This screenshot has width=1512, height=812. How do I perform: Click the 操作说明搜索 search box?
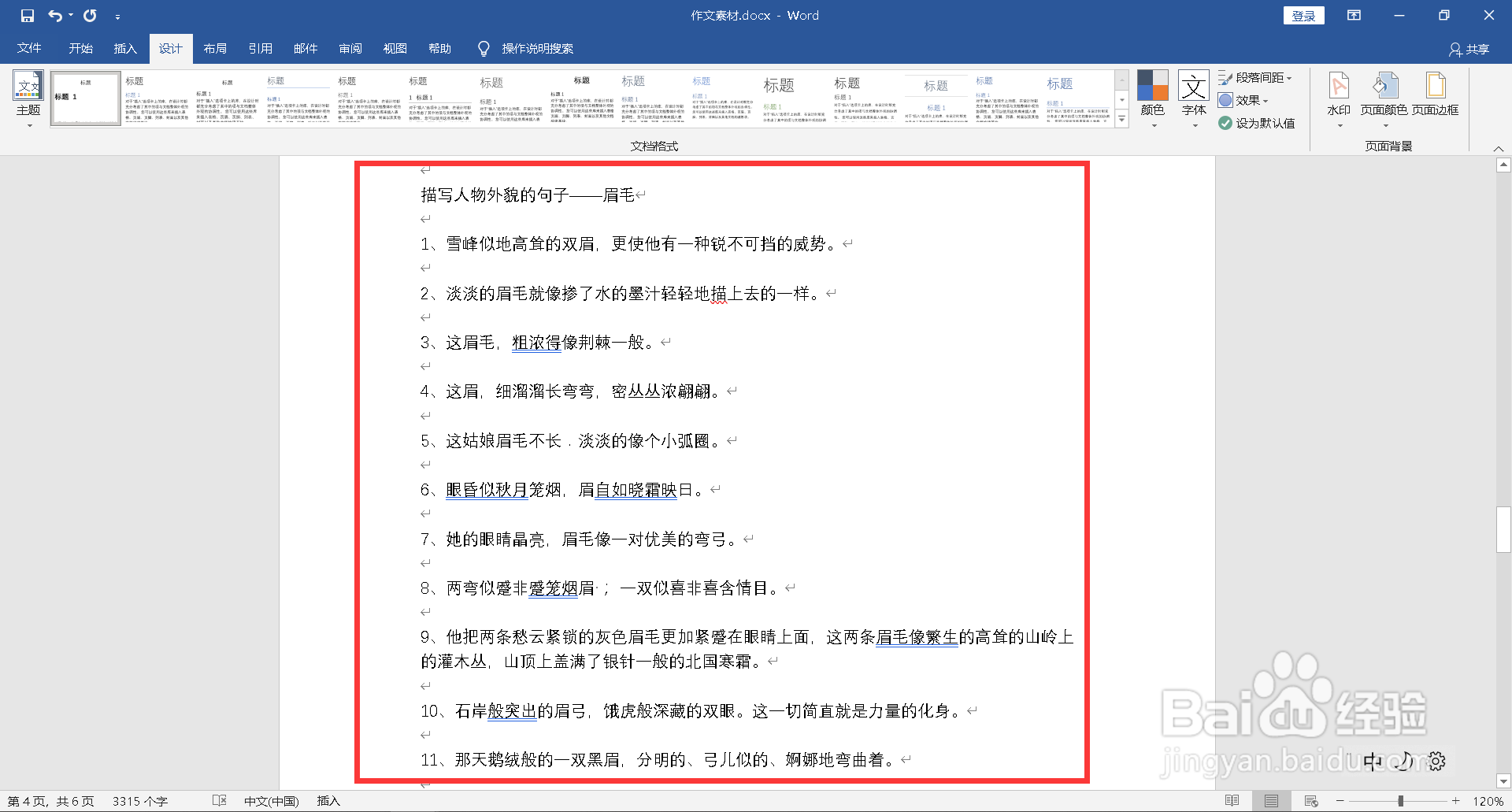point(538,49)
